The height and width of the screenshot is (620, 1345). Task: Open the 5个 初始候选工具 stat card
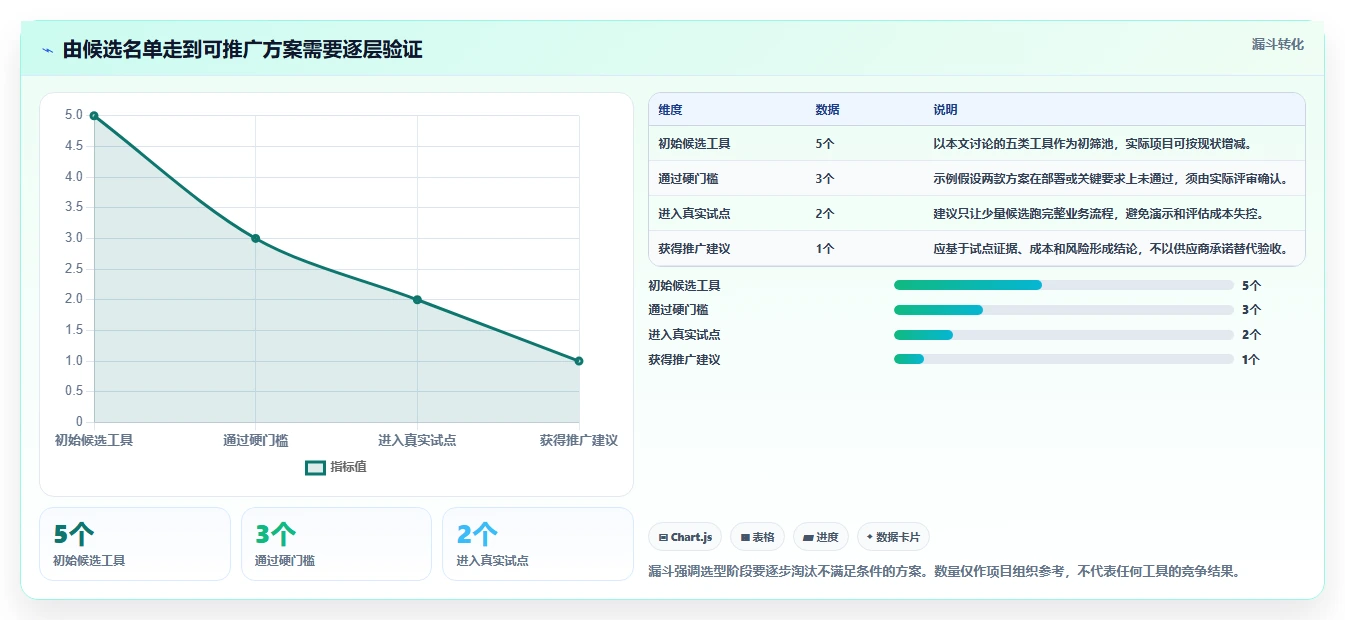tap(135, 544)
